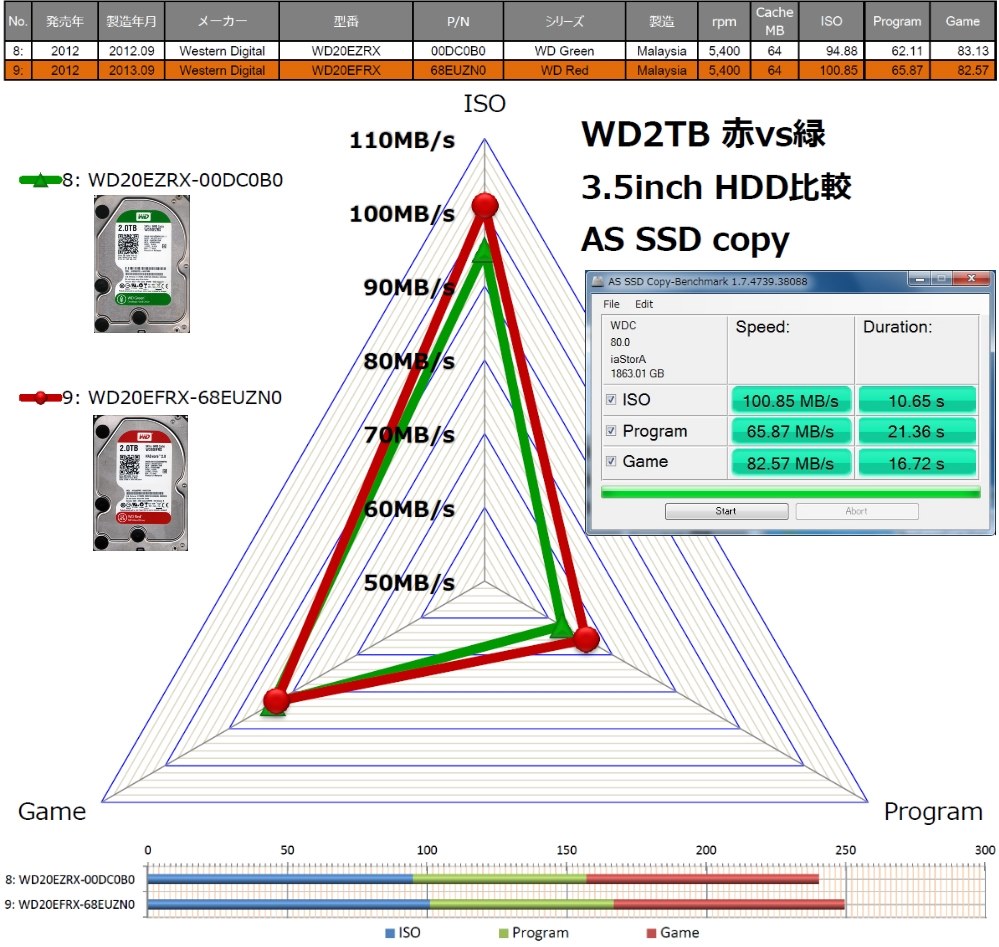The width and height of the screenshot is (999, 947).
Task: Click the Game duration 16.72 s
Action: point(917,463)
